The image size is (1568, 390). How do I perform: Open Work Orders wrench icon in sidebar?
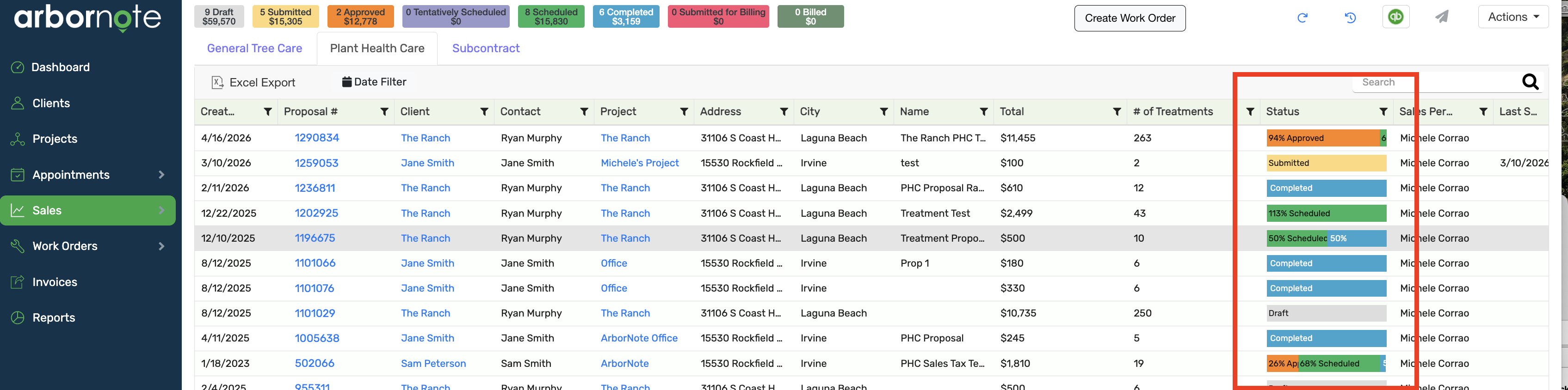(18, 246)
